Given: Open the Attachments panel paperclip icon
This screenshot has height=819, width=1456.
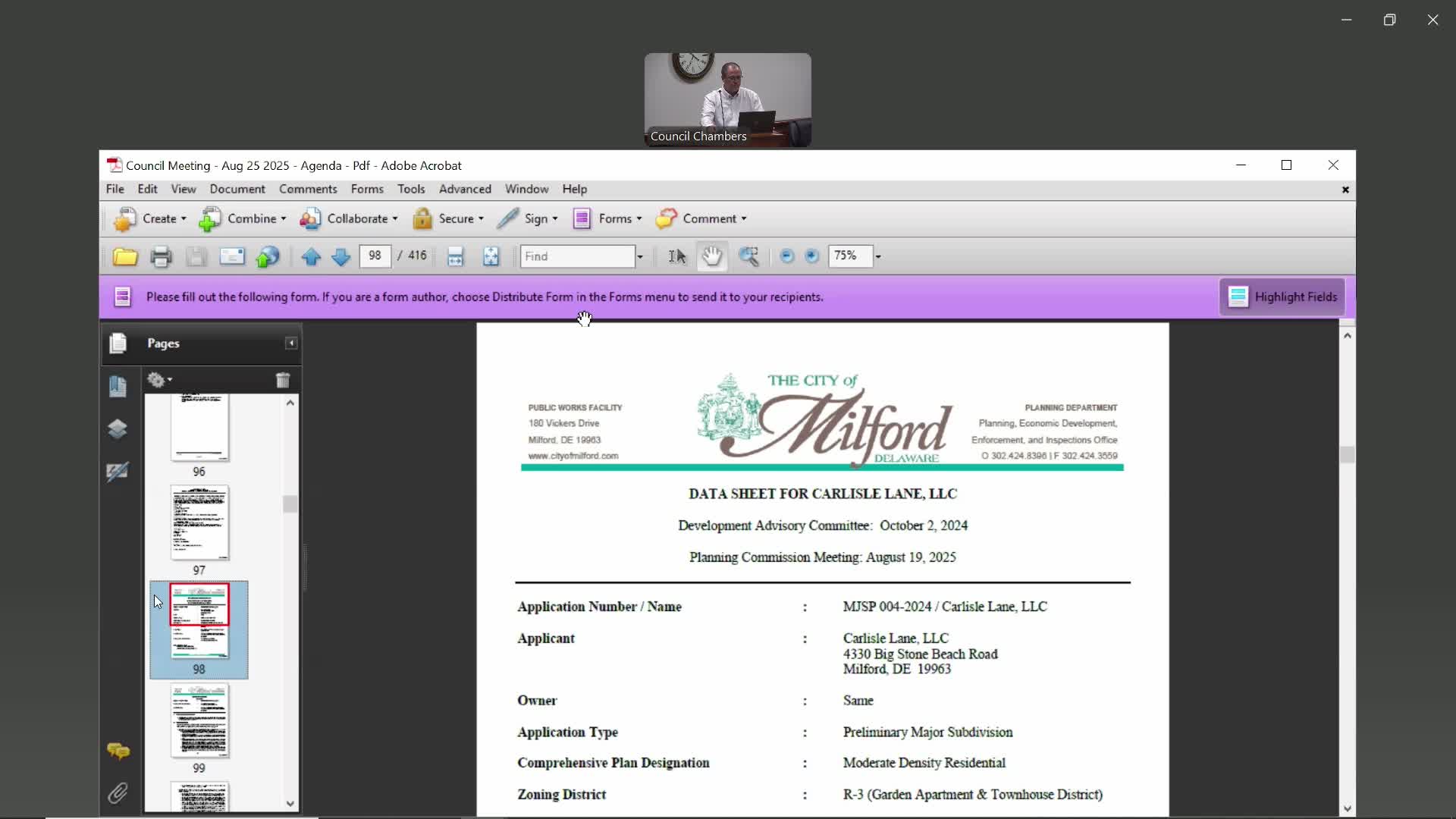Looking at the screenshot, I should (x=118, y=793).
